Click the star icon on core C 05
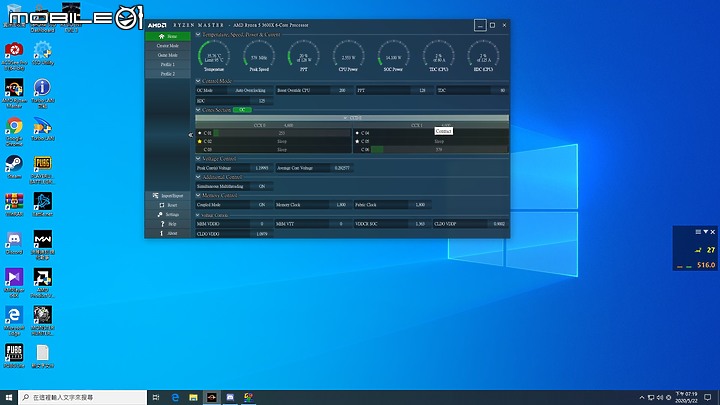 pos(357,141)
